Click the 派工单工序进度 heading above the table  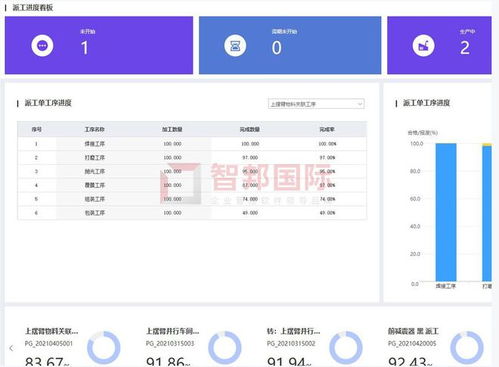[48, 103]
